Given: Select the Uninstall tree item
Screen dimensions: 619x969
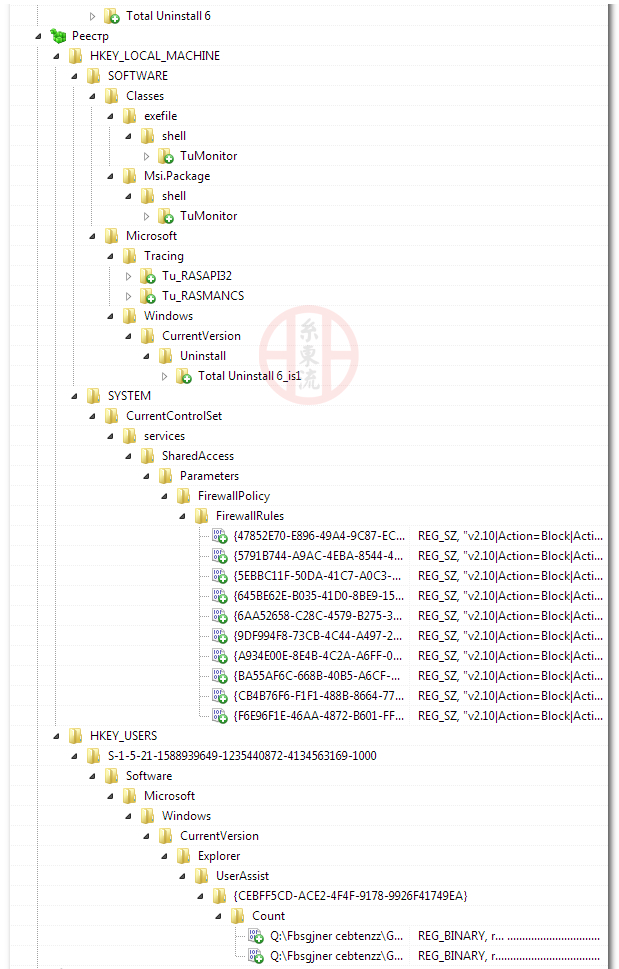Looking at the screenshot, I should pyautogui.click(x=203, y=356).
